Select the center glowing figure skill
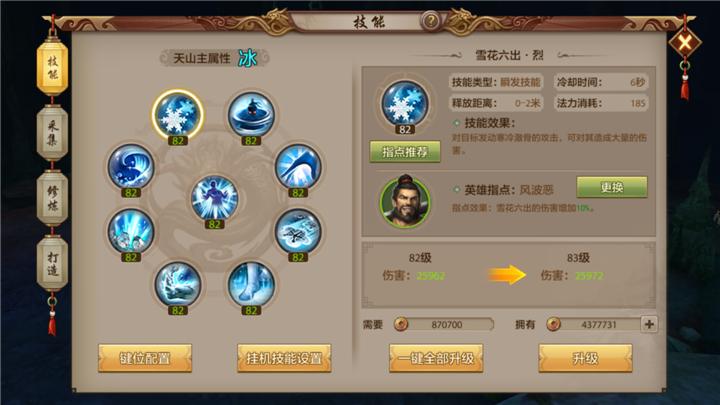 214,198
